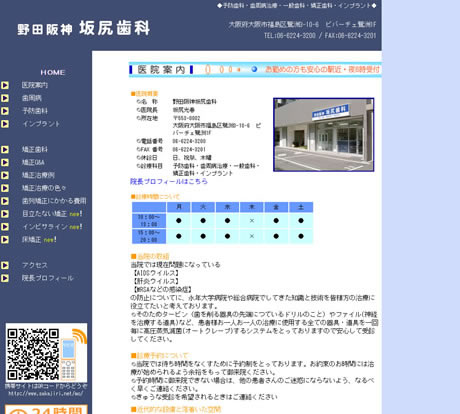Select the arrow icon next to 矯正歯科
The width and height of the screenshot is (460, 414).
tap(5, 150)
